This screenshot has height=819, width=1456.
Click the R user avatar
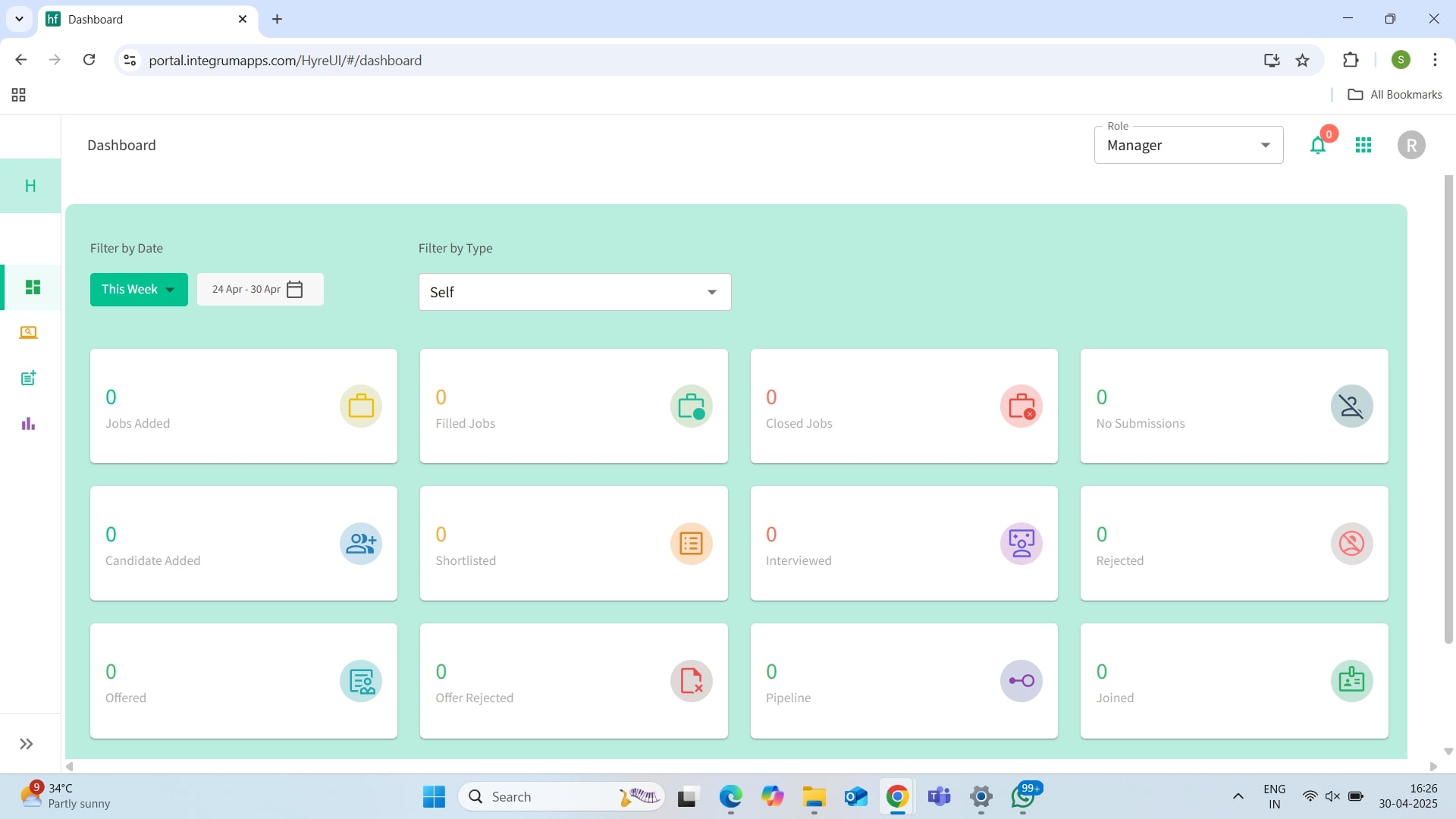point(1411,145)
